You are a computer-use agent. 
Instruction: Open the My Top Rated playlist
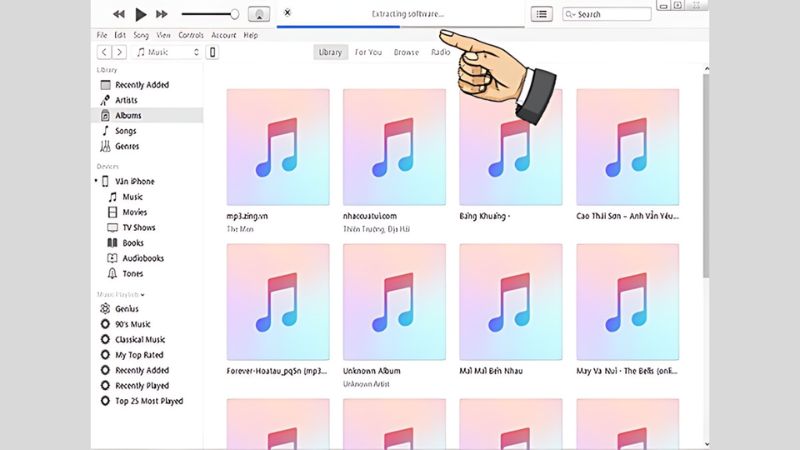point(139,355)
